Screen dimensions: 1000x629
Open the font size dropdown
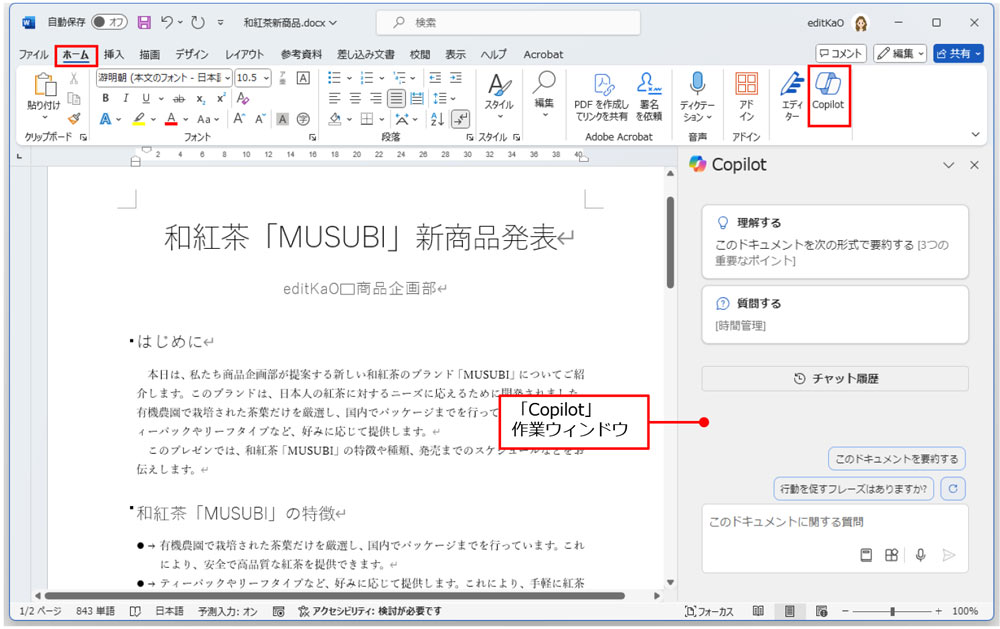coord(260,78)
